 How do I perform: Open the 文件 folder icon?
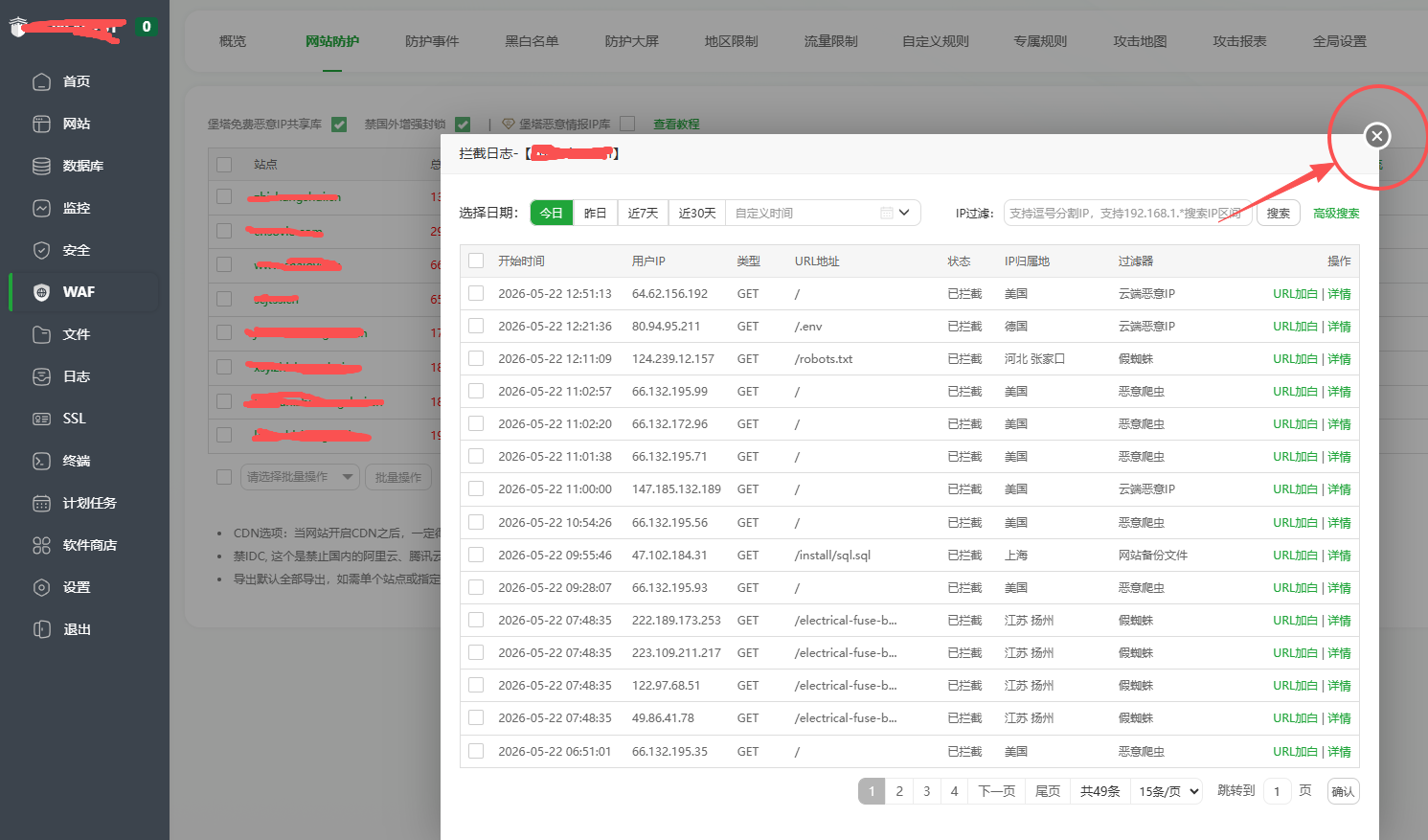pos(41,334)
